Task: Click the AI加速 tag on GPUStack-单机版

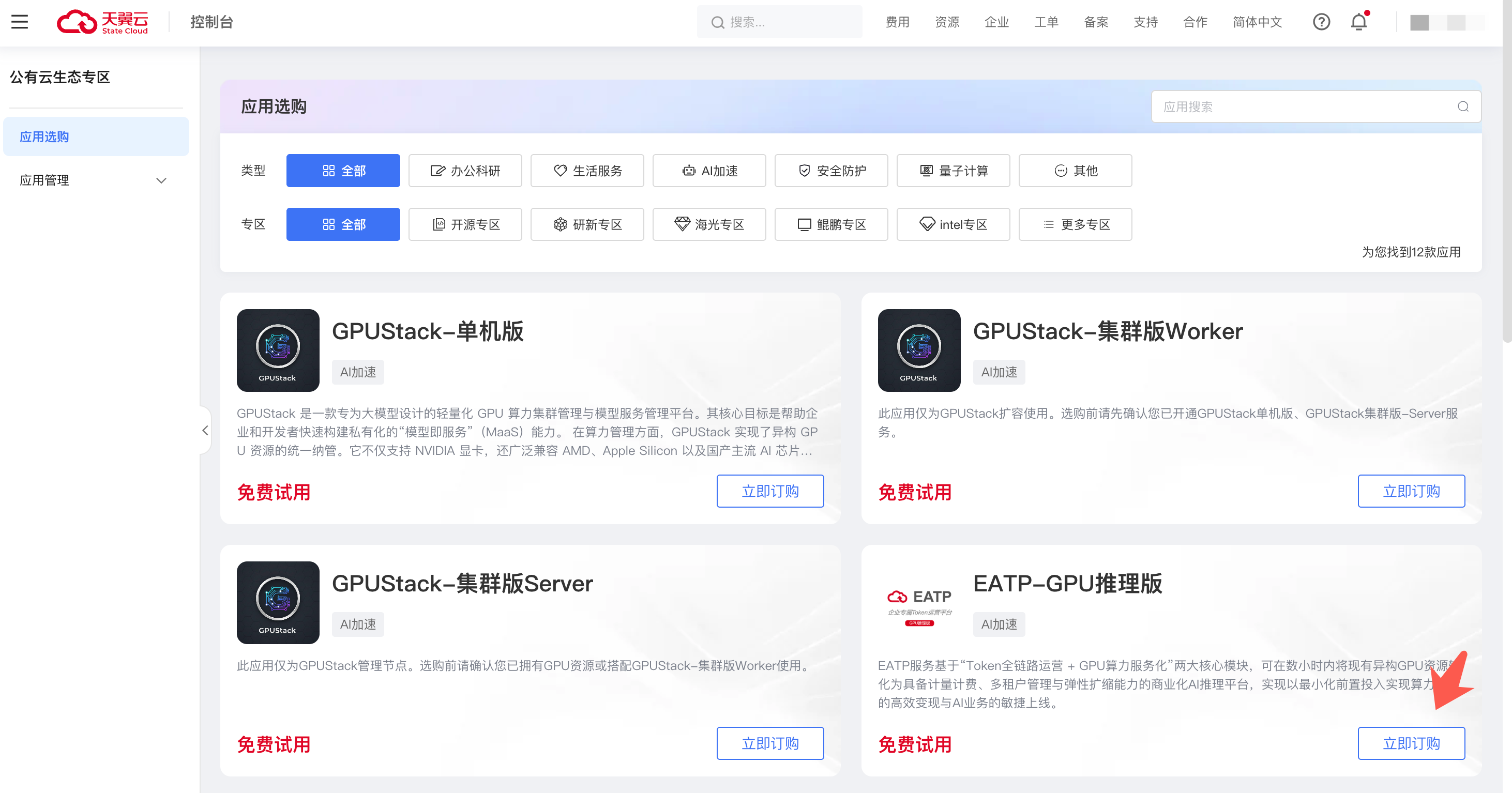Action: (358, 372)
